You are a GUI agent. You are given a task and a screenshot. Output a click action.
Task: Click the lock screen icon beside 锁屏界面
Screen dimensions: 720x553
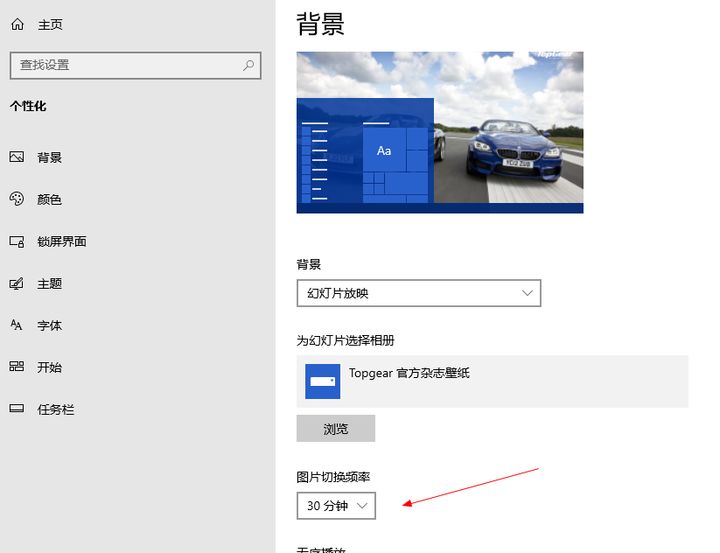(x=17, y=241)
